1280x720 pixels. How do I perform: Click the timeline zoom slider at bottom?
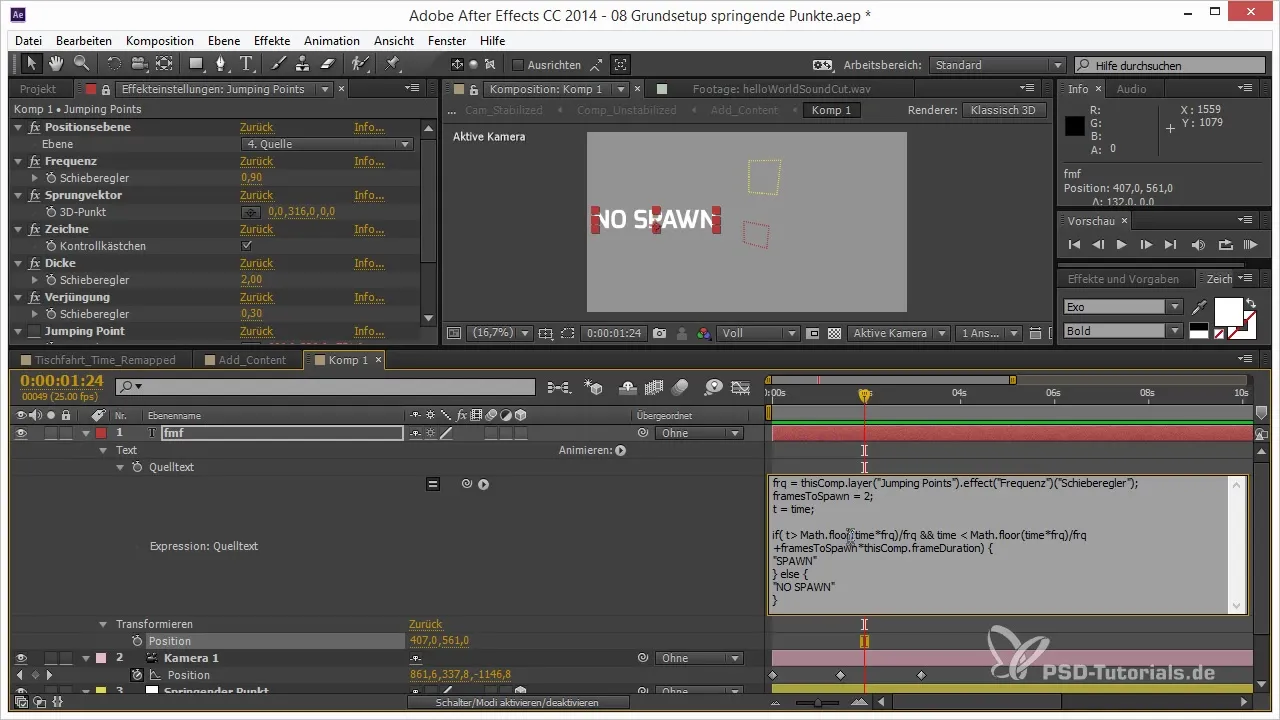pyautogui.click(x=818, y=703)
